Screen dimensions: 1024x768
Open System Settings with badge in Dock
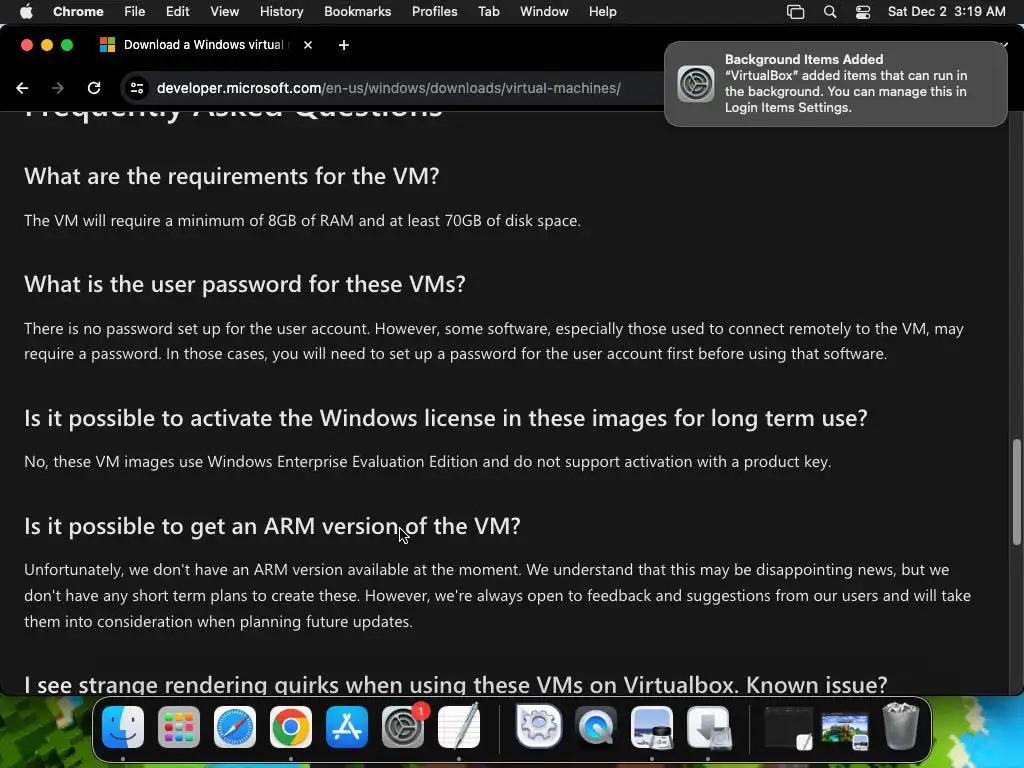(x=403, y=727)
